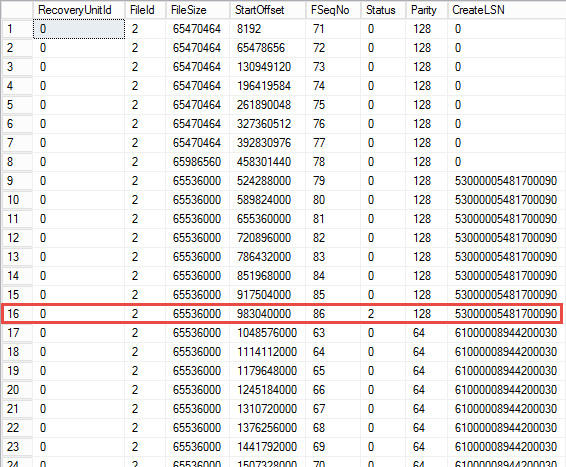The image size is (566, 467).
Task: Select the FileSize column header
Action: point(198,10)
